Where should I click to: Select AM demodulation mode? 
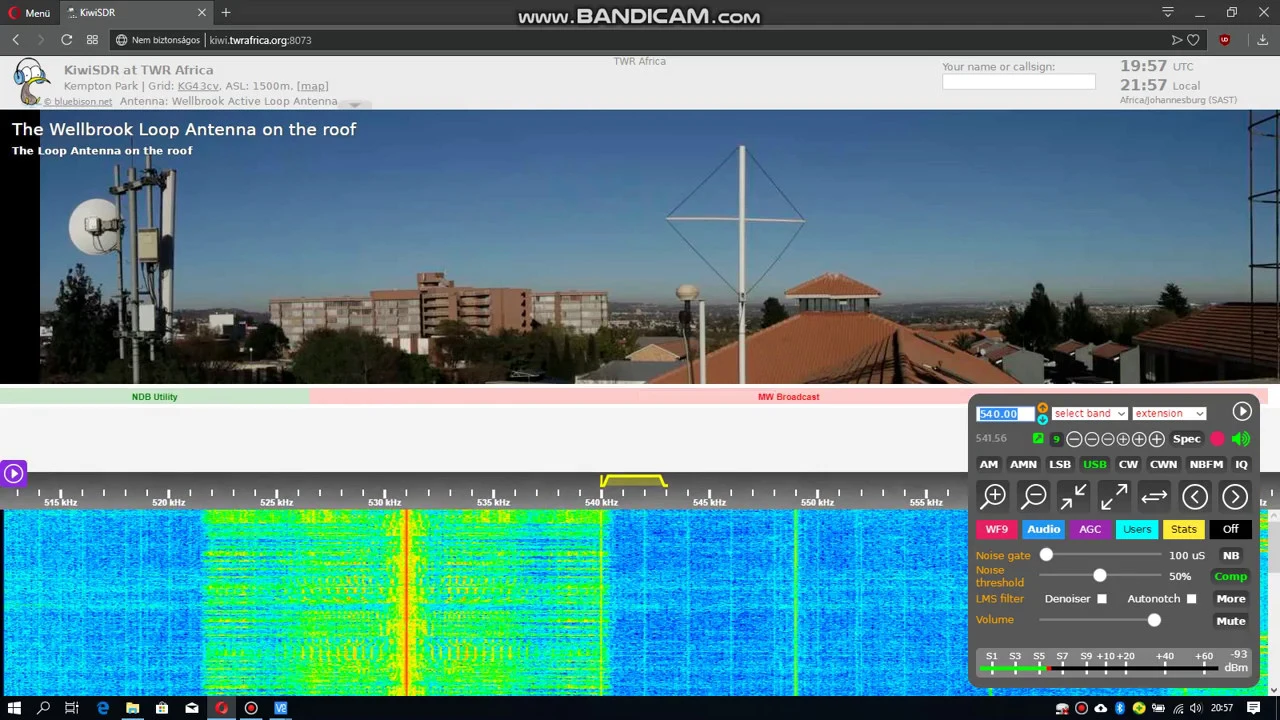pos(988,464)
